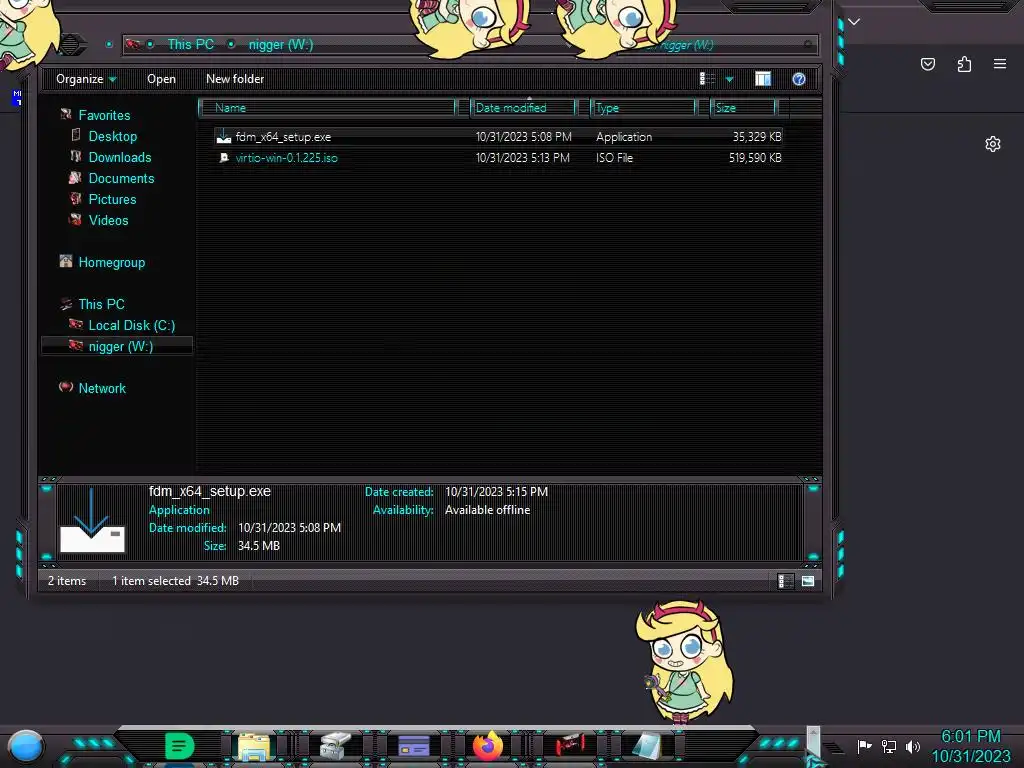Launch Firefox from the taskbar
Image resolution: width=1024 pixels, height=768 pixels.
488,746
